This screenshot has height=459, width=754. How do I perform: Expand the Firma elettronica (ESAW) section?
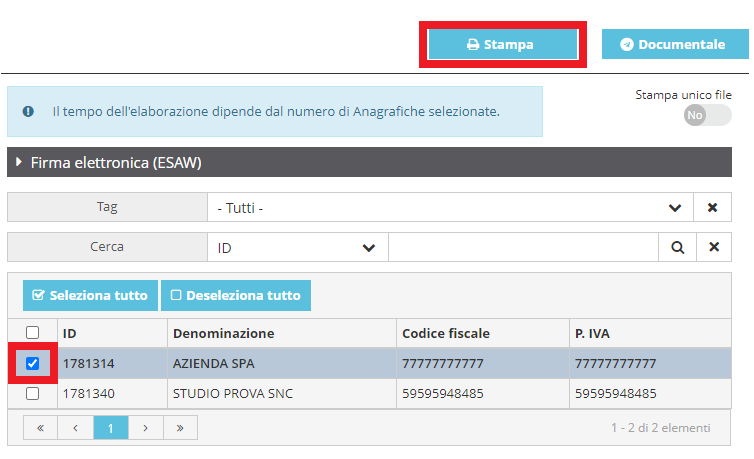(19, 162)
